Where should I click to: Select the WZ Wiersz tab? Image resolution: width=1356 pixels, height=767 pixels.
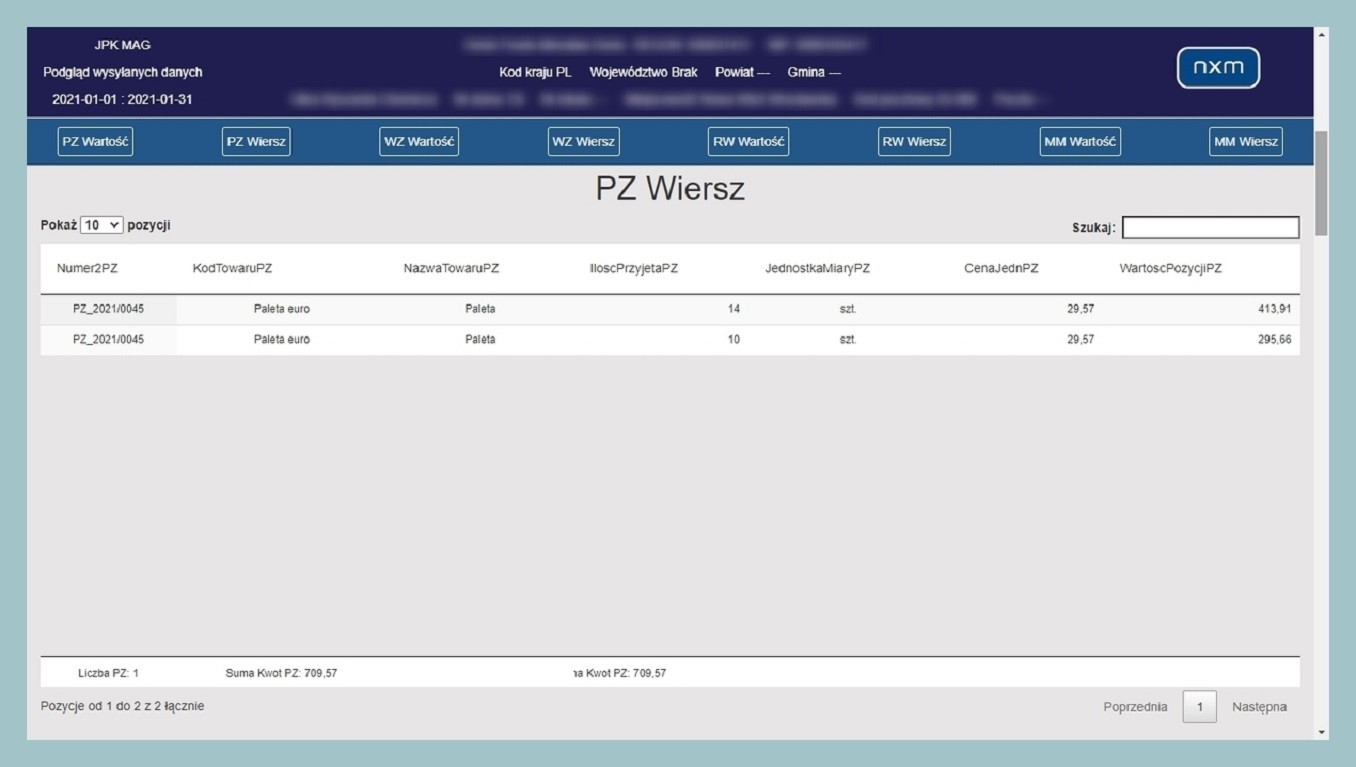point(583,142)
